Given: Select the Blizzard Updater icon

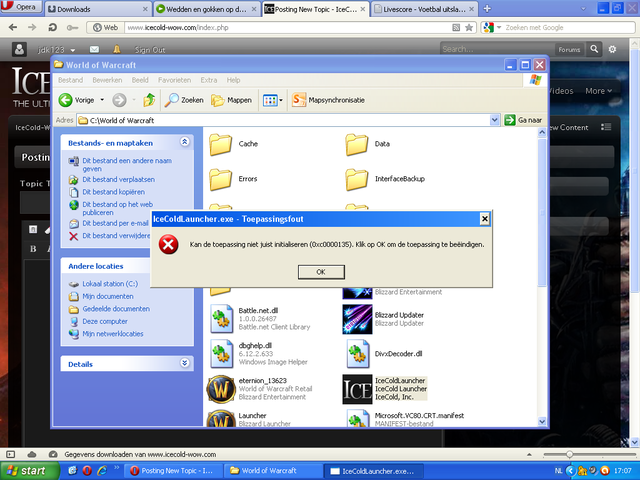Looking at the screenshot, I should [x=357, y=319].
